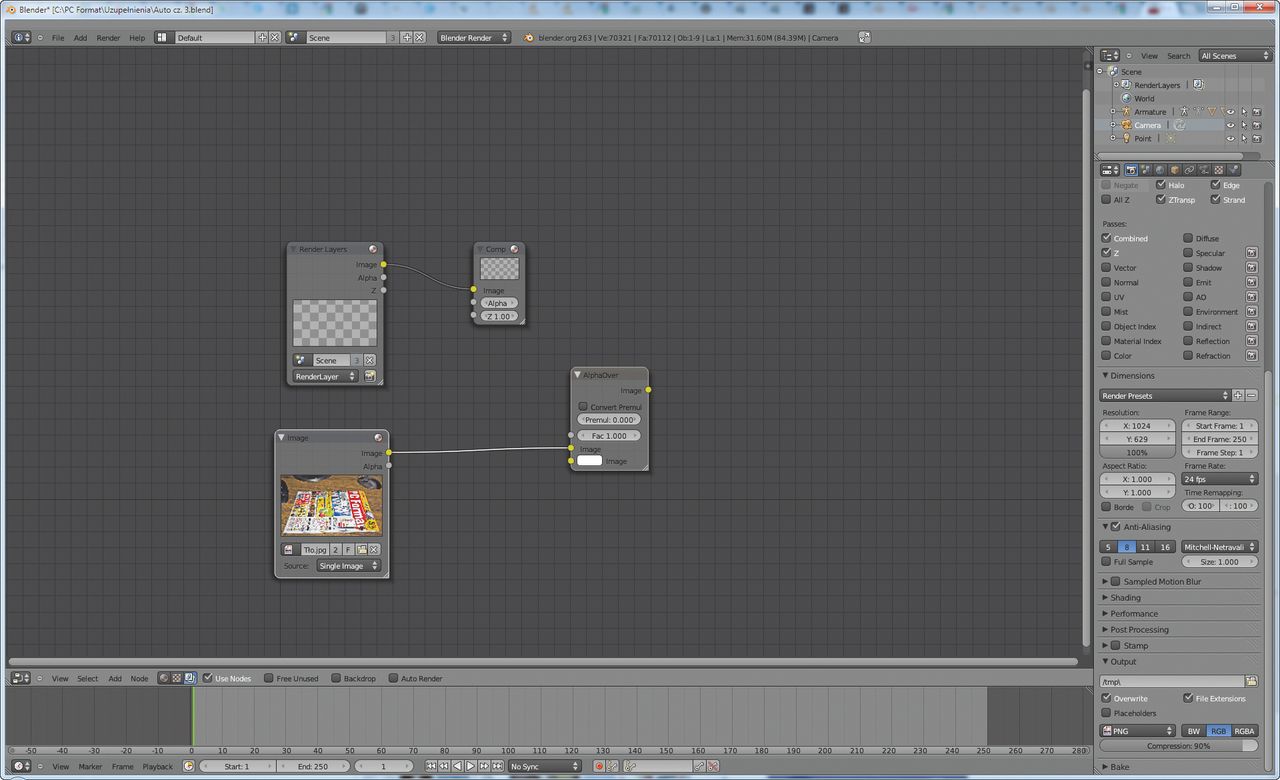Open the No Sync timeline dropdown
The image size is (1280, 780).
pos(545,766)
